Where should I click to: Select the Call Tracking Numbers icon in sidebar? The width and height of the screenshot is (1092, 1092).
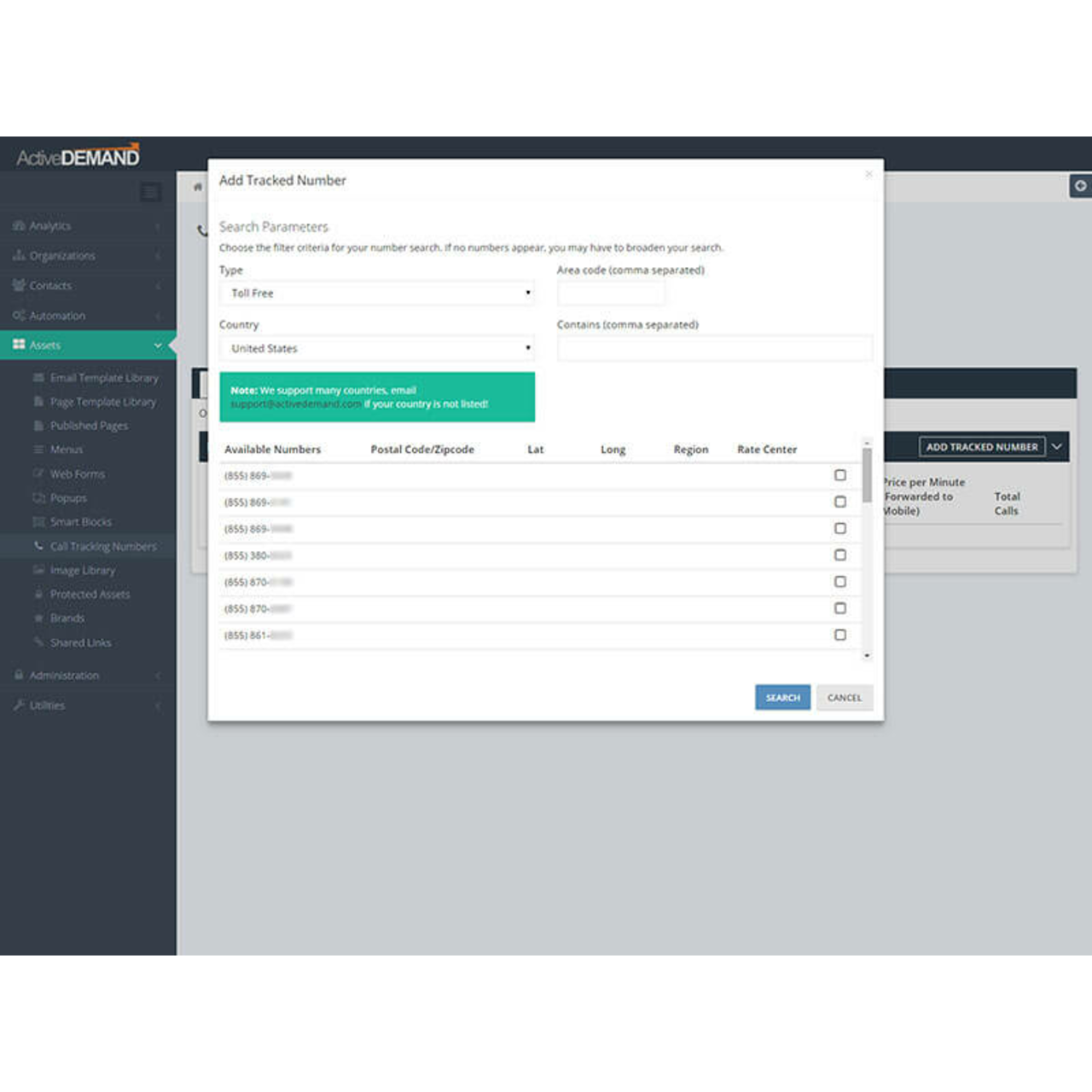tap(38, 546)
